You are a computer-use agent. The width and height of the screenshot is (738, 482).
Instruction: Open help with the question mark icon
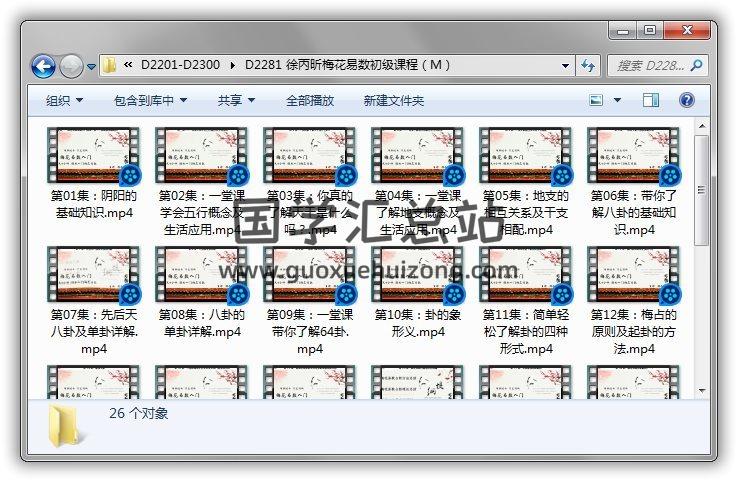point(687,100)
